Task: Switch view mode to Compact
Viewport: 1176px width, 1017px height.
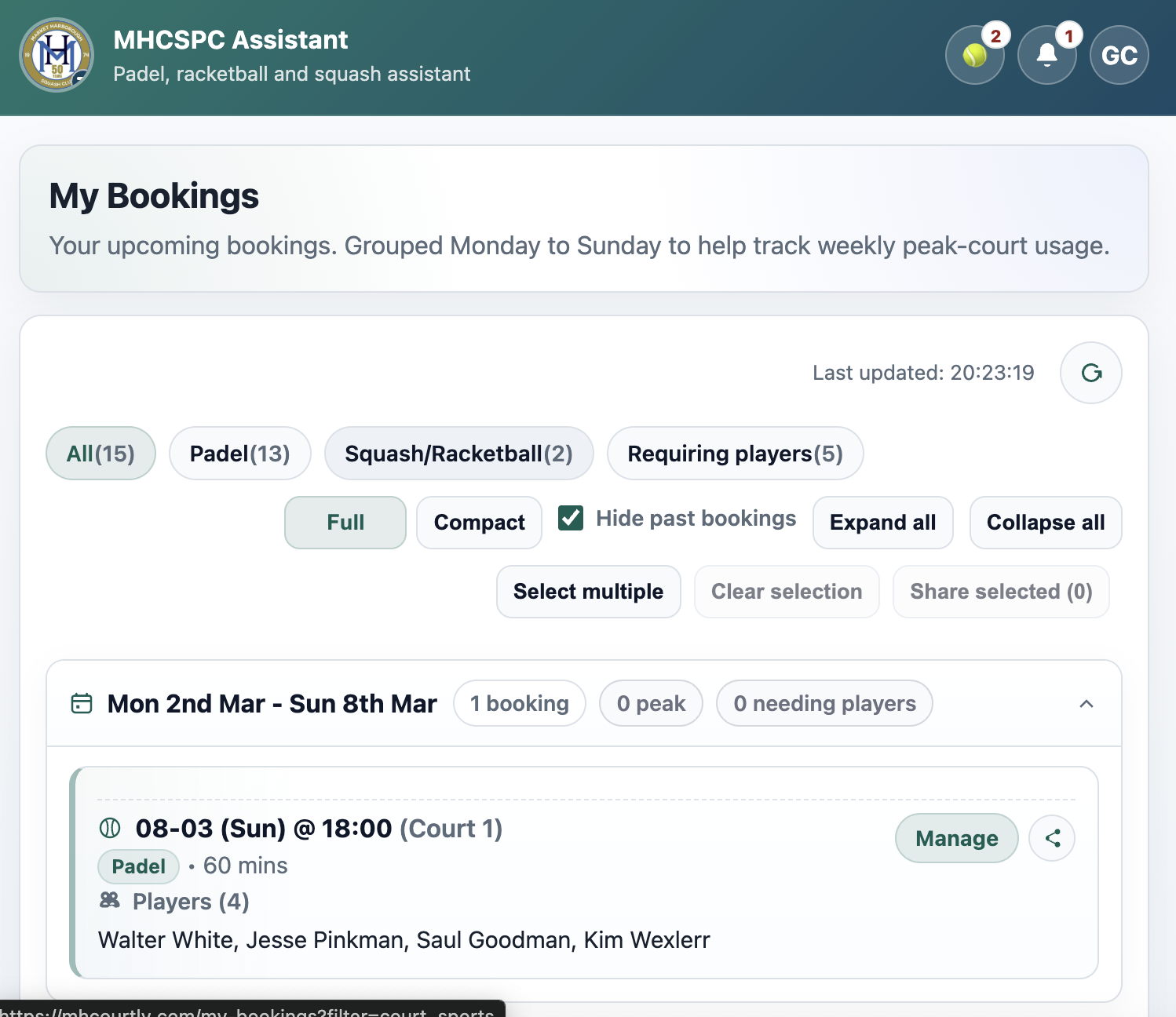Action: pos(478,522)
